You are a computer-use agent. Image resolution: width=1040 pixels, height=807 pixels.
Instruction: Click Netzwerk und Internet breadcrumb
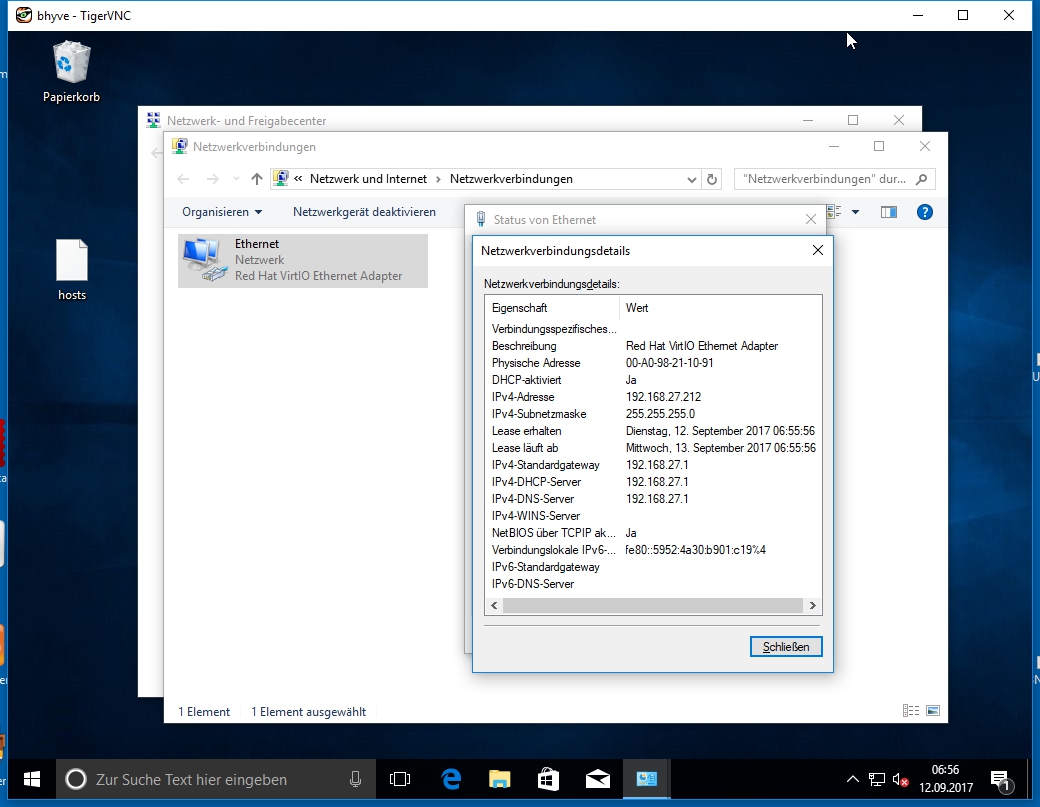click(x=368, y=179)
